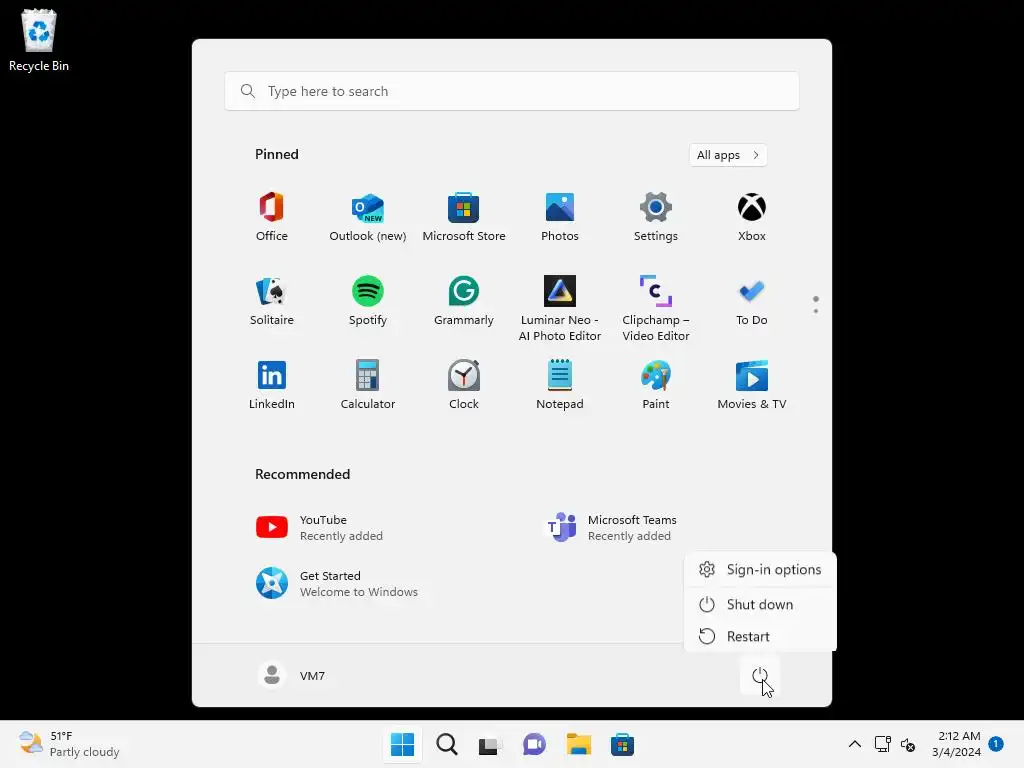
Task: Open the Clock app
Action: 464,385
